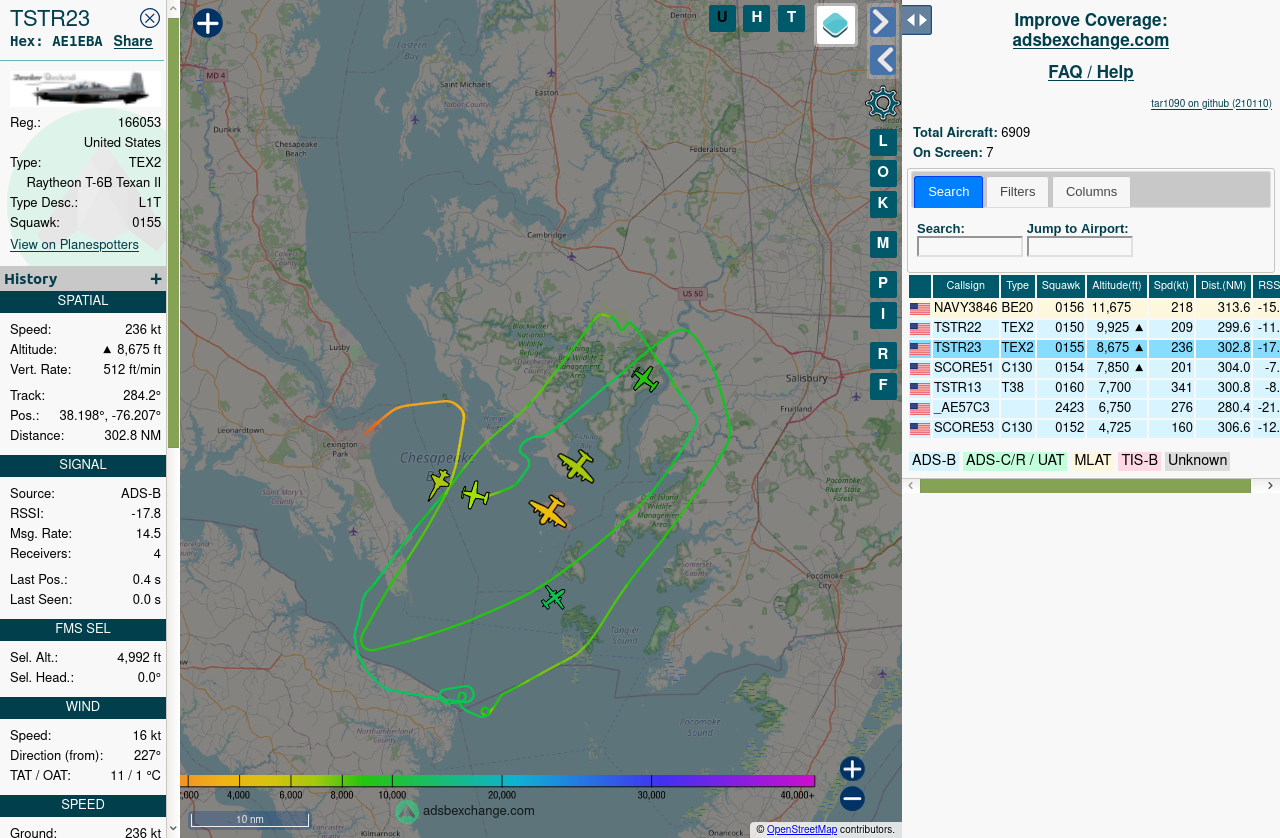Viewport: 1280px width, 838px height.
Task: Sort table by Altitude(ft) column
Action: (x=1117, y=286)
